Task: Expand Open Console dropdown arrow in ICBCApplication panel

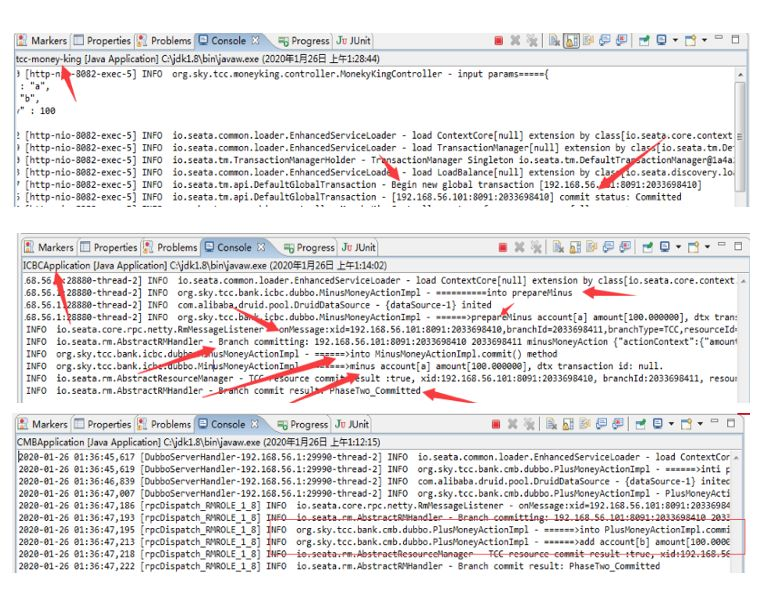Action: 707,247
